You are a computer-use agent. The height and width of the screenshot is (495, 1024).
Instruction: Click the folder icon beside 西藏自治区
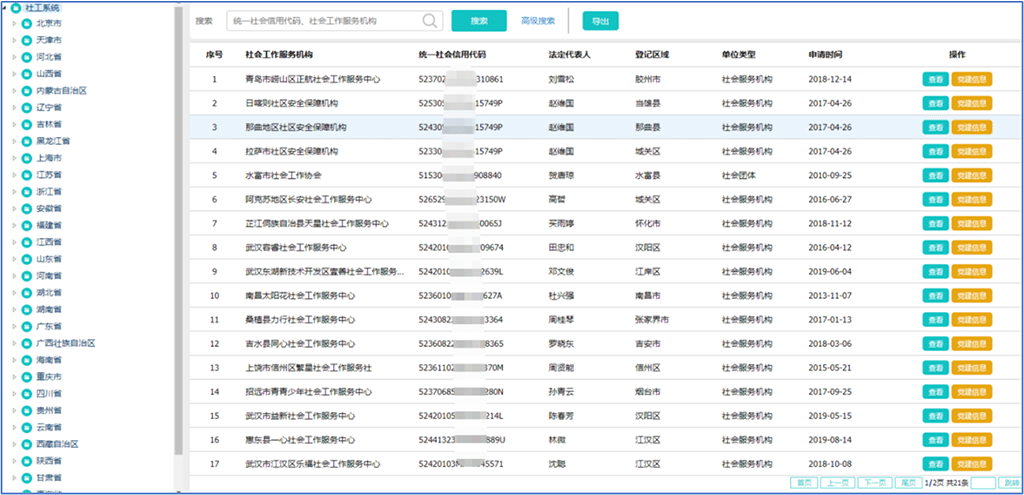[x=27, y=444]
